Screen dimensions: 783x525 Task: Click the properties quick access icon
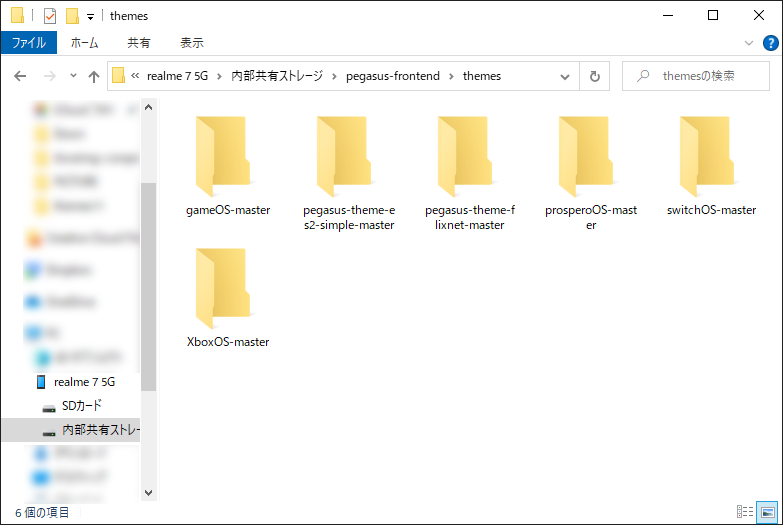coord(50,16)
